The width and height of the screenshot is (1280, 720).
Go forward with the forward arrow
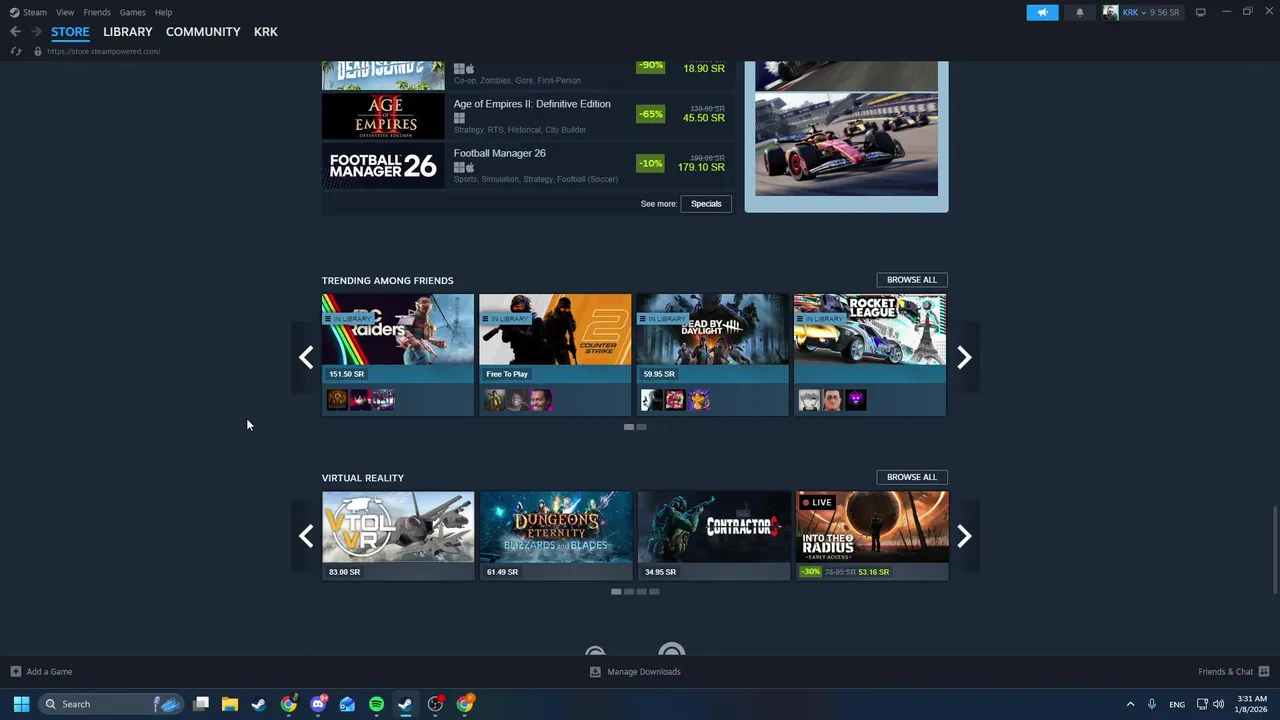coord(36,32)
